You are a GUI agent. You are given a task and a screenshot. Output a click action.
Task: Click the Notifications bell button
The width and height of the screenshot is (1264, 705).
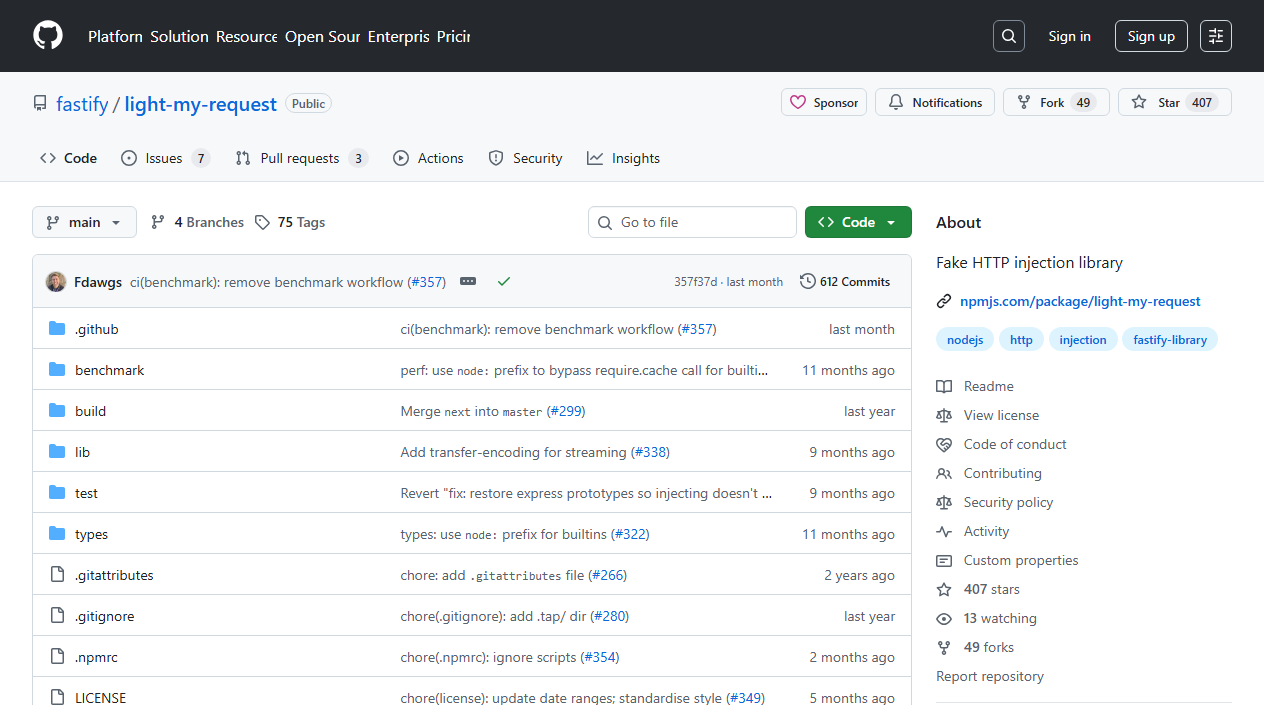tap(935, 102)
